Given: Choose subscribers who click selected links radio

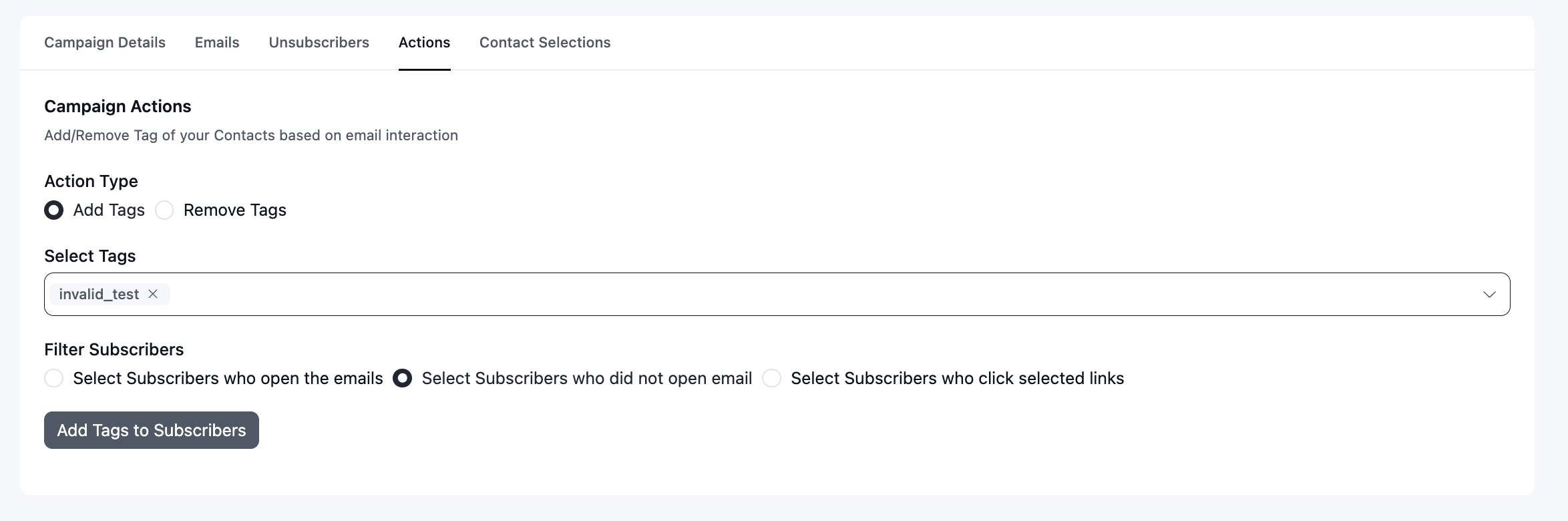Looking at the screenshot, I should tap(771, 379).
